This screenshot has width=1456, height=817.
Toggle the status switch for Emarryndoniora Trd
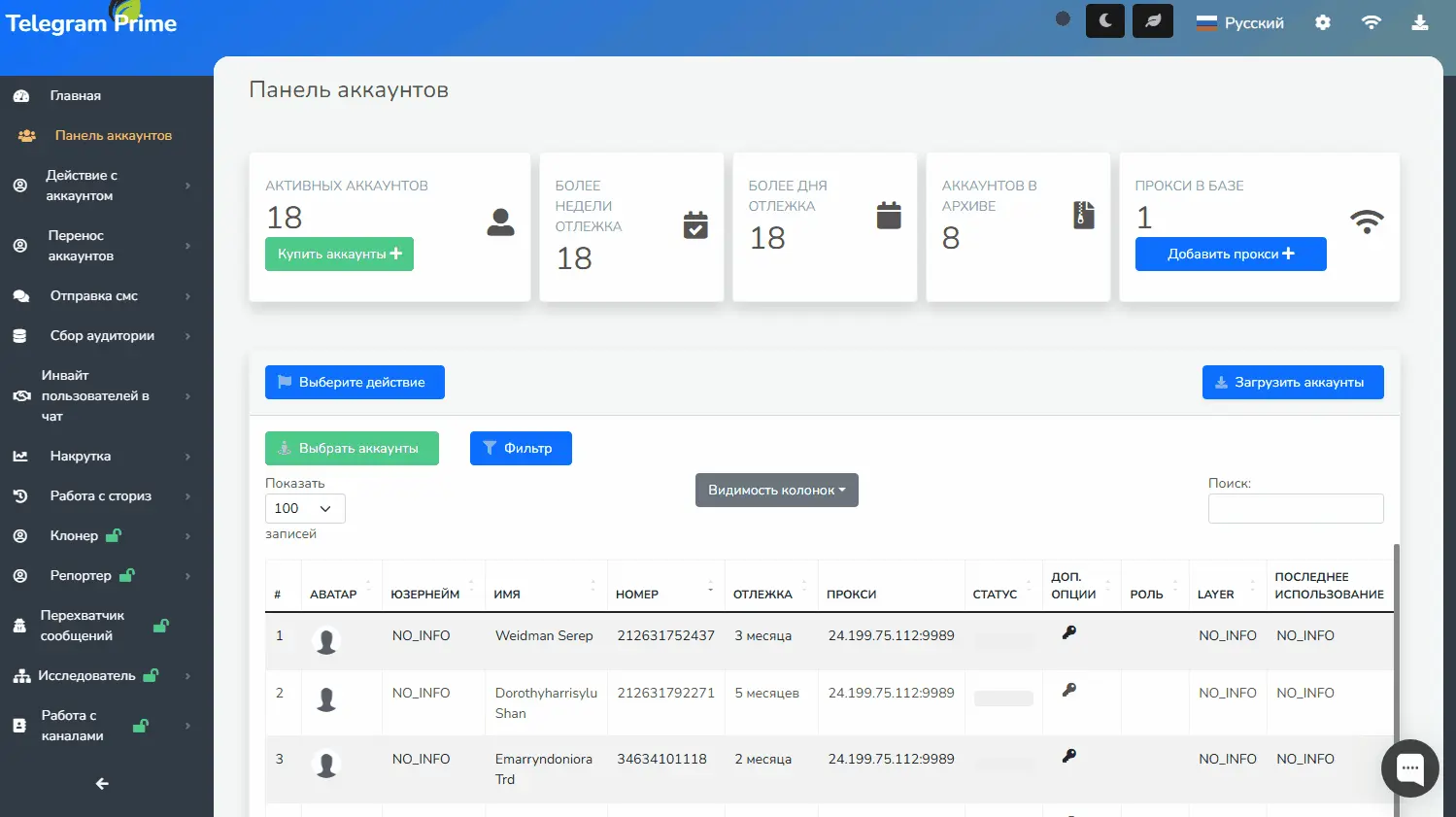tap(1002, 765)
